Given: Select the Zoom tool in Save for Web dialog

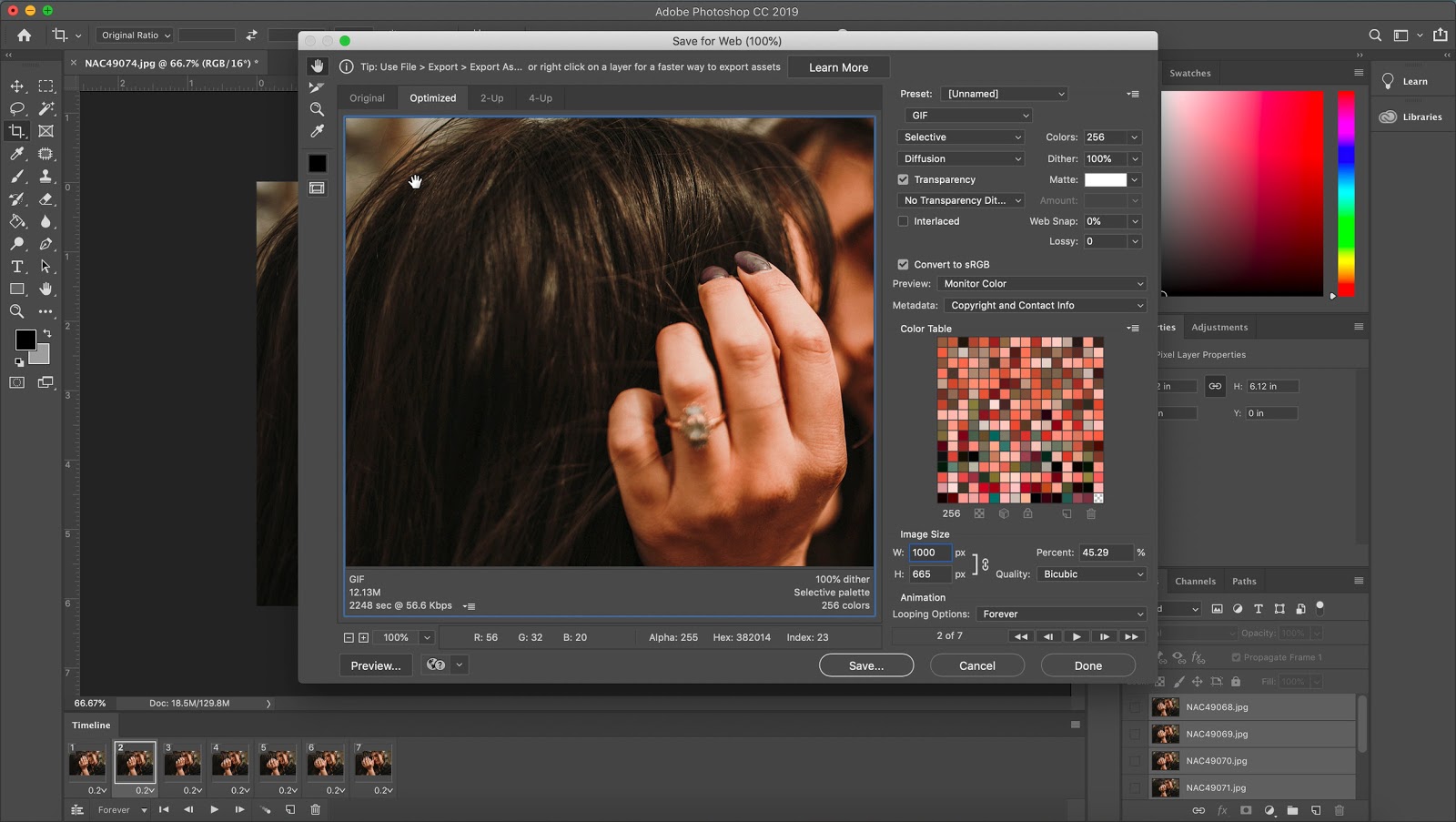Looking at the screenshot, I should point(317,109).
